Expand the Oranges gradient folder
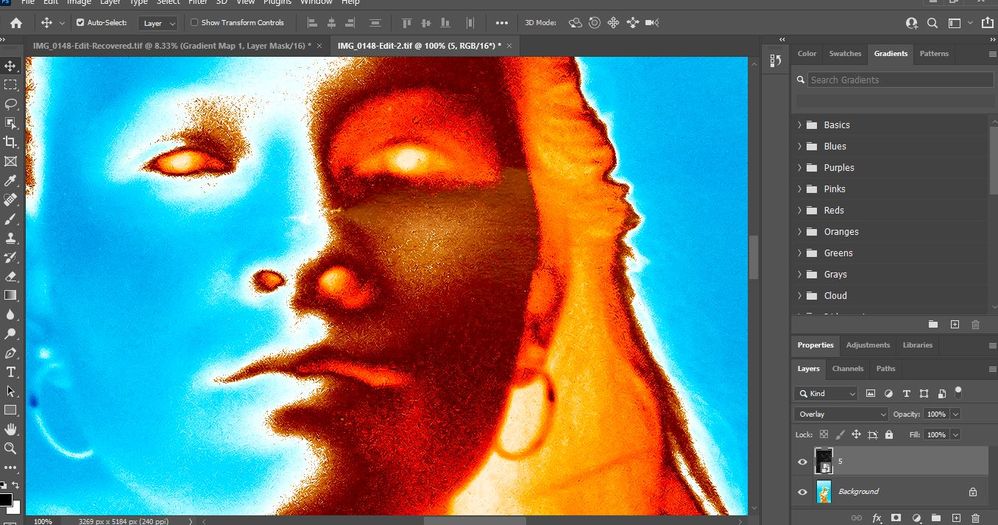The image size is (998, 525). click(799, 232)
